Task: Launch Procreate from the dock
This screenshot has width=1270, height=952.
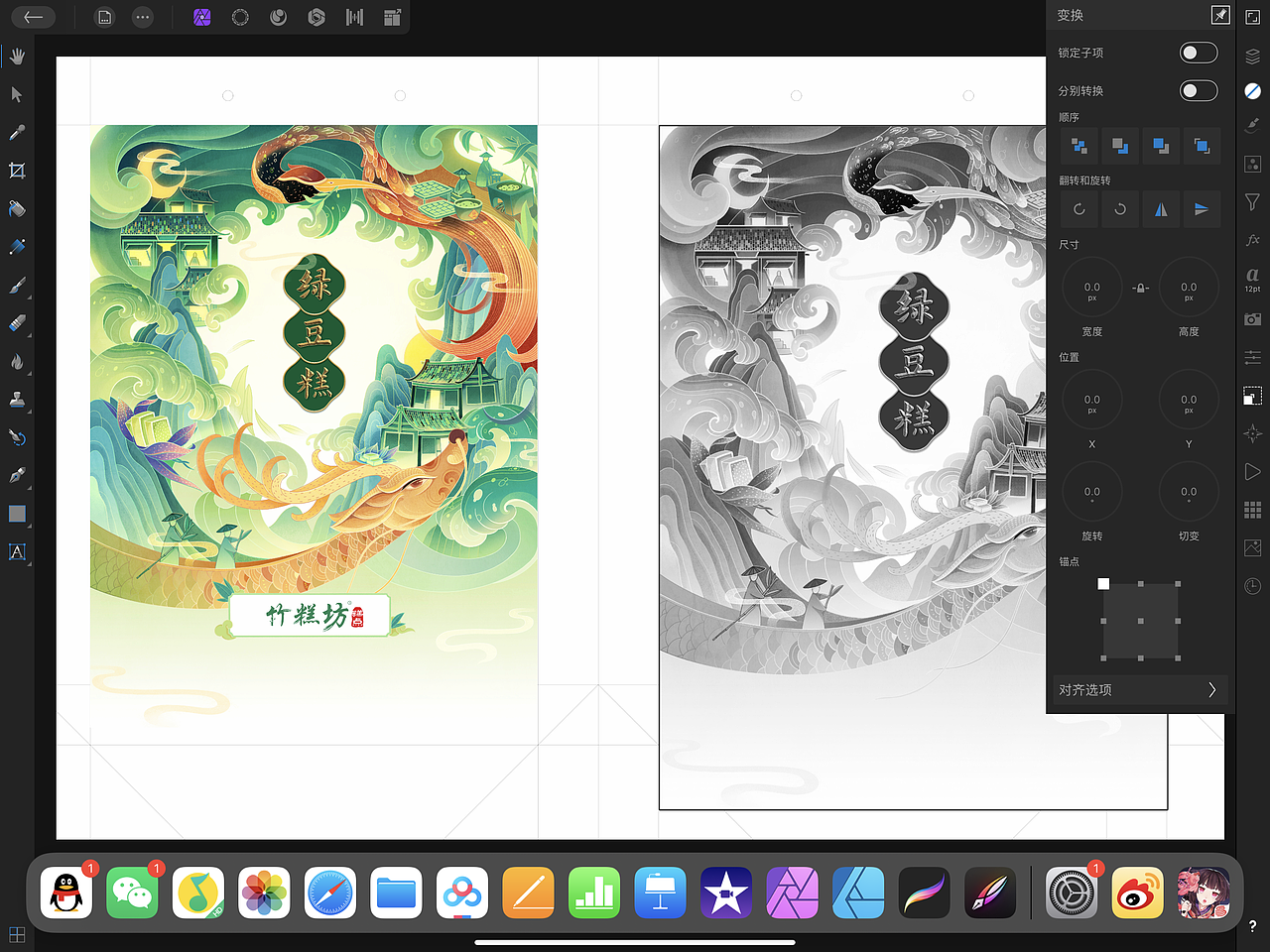Action: tap(925, 892)
